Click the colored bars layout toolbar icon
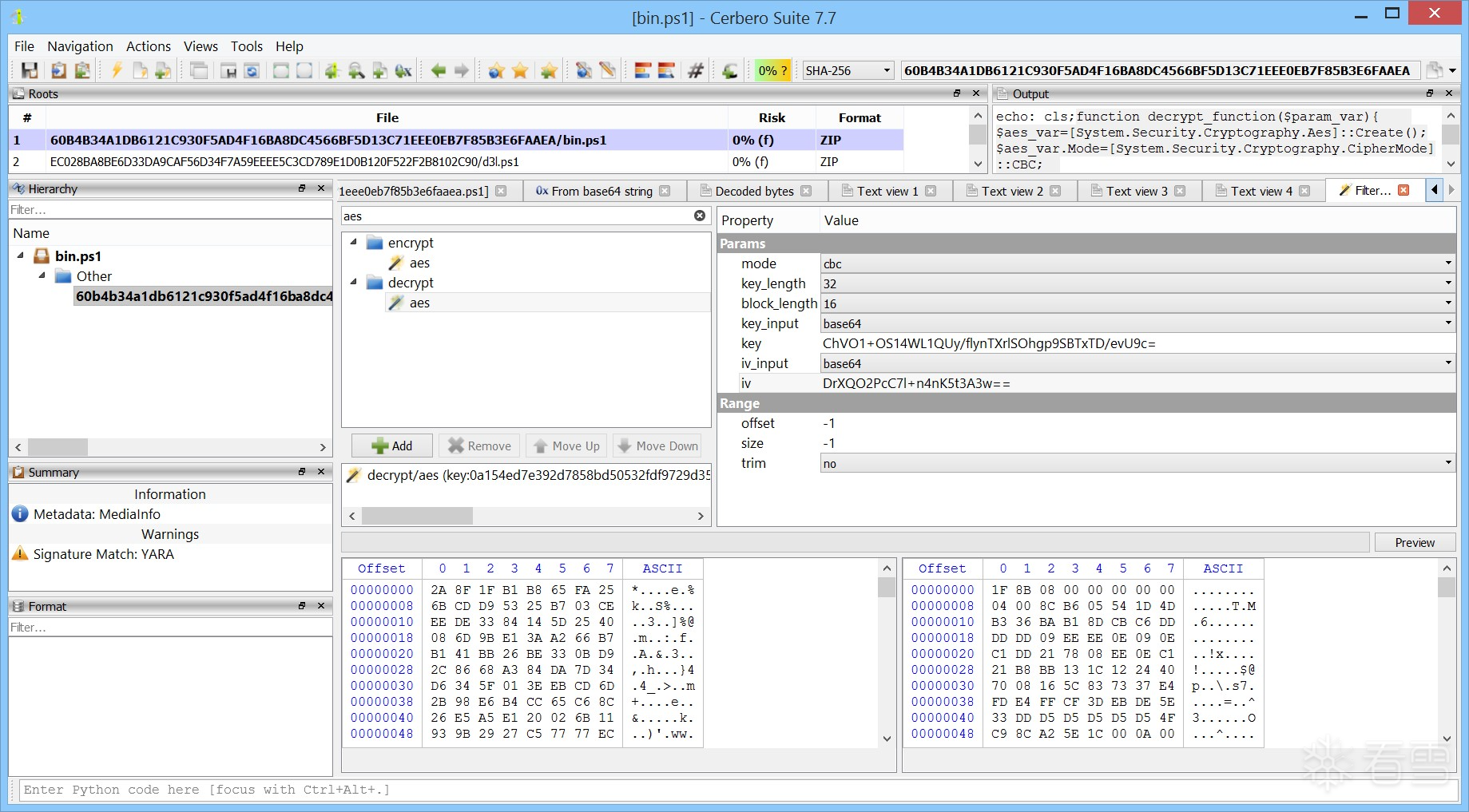1469x812 pixels. tap(643, 70)
